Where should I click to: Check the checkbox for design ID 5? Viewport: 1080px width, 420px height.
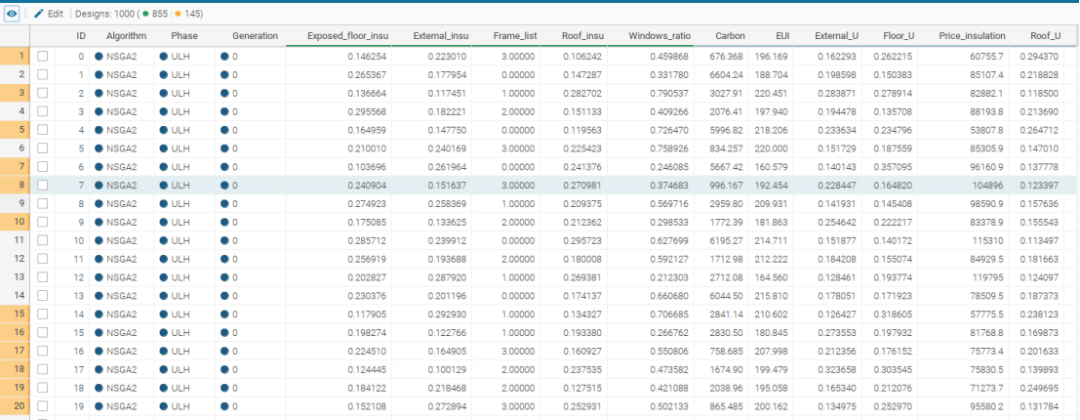click(43, 148)
